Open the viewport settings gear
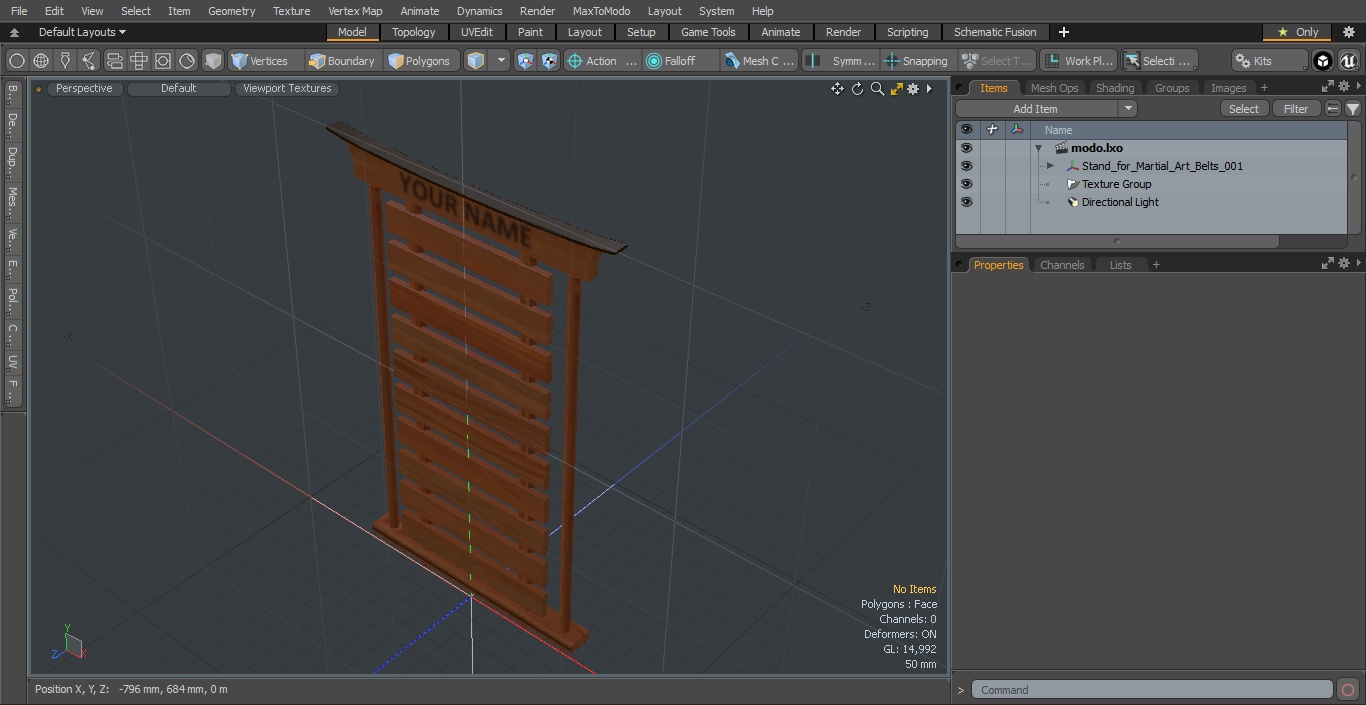This screenshot has height=705, width=1366. (913, 89)
